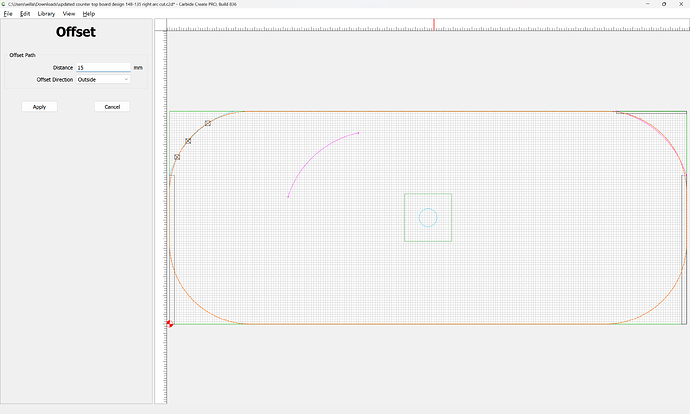
Task: Select the lowest node handle on the arc
Action: [x=177, y=157]
